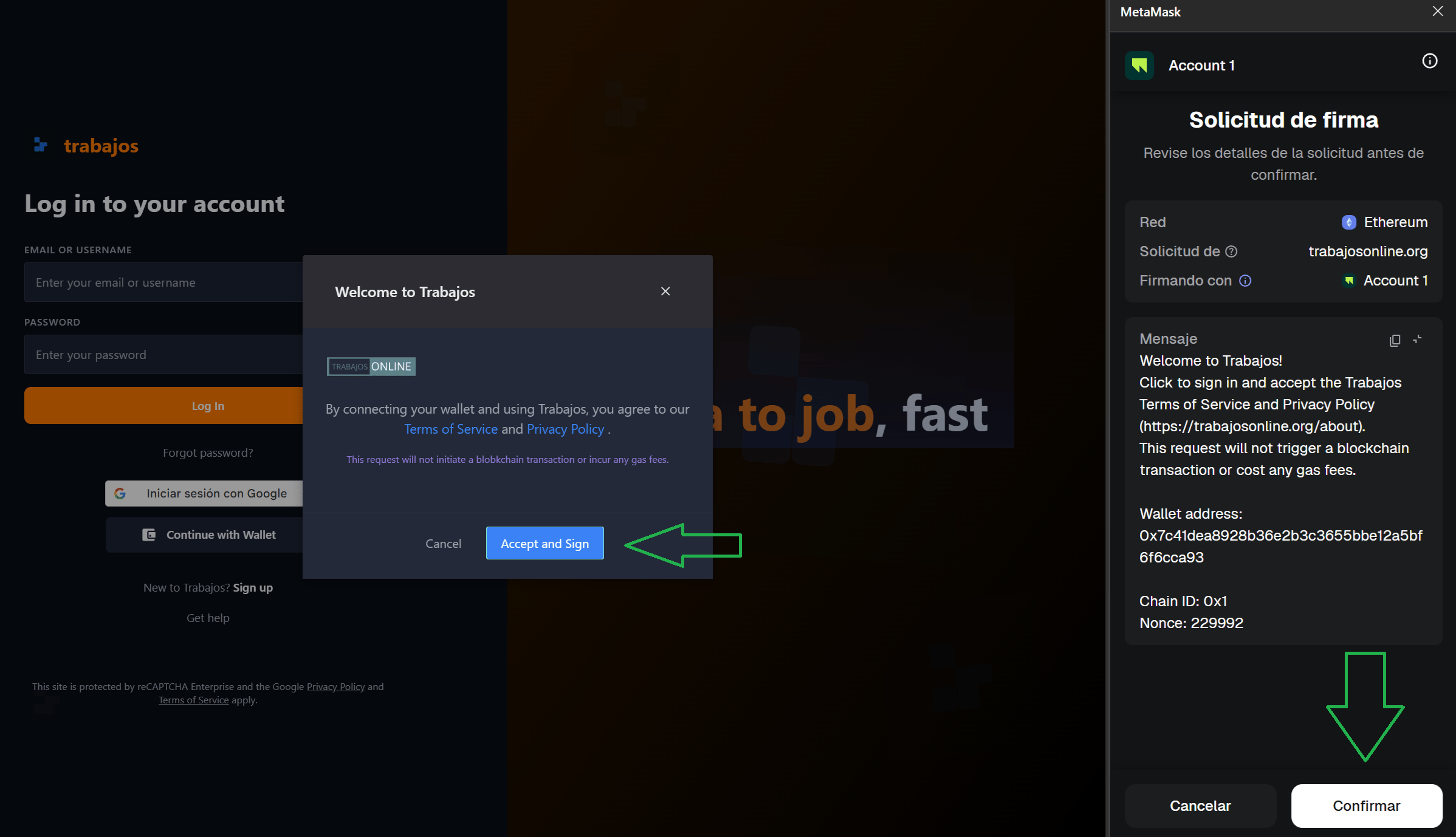Confirm the MetaMask signature request
Screen dimensions: 1456x837
(x=1367, y=805)
